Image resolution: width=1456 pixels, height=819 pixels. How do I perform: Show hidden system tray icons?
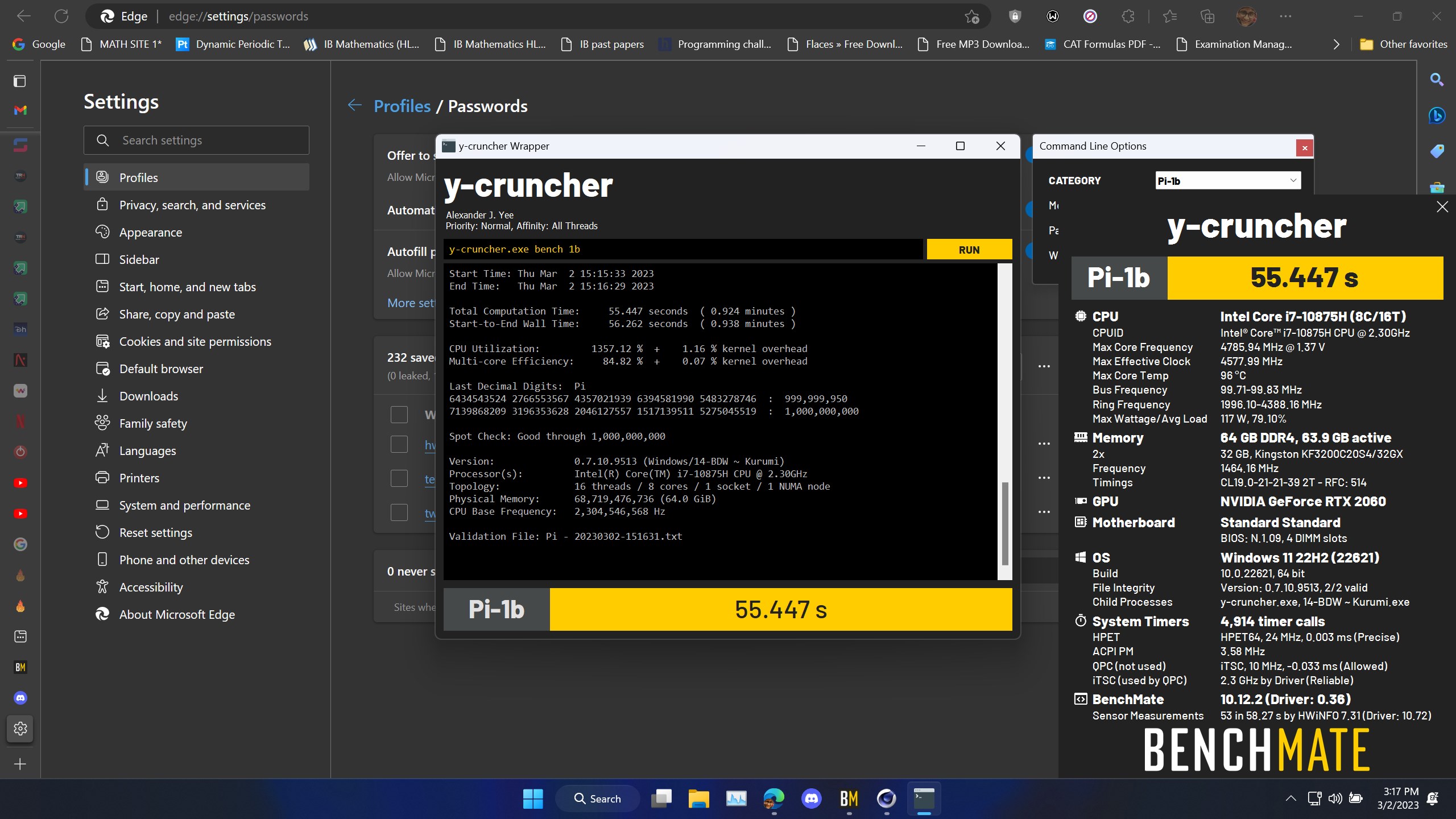pos(1291,799)
